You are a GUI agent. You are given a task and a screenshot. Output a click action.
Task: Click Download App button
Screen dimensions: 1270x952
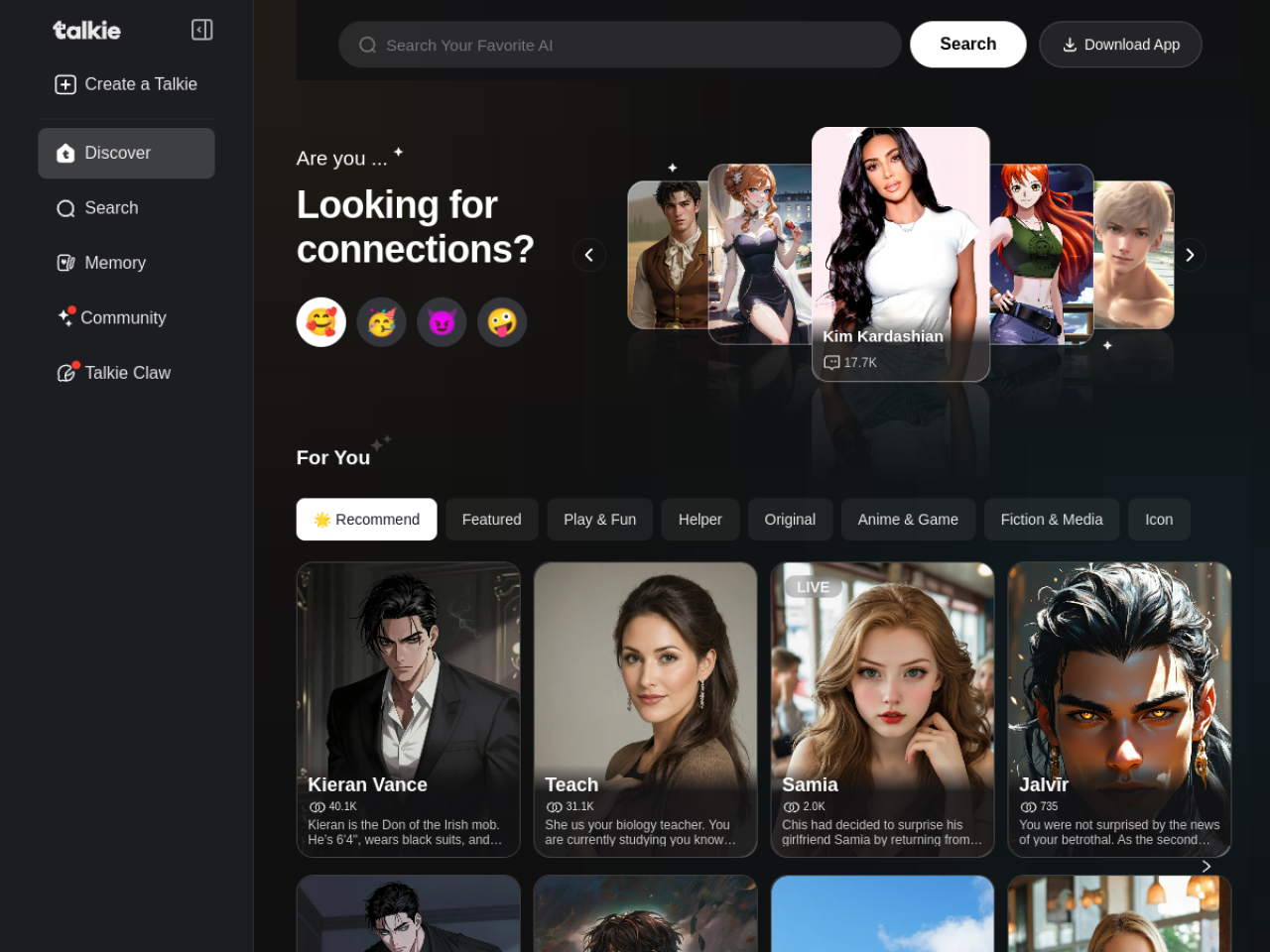click(x=1120, y=45)
